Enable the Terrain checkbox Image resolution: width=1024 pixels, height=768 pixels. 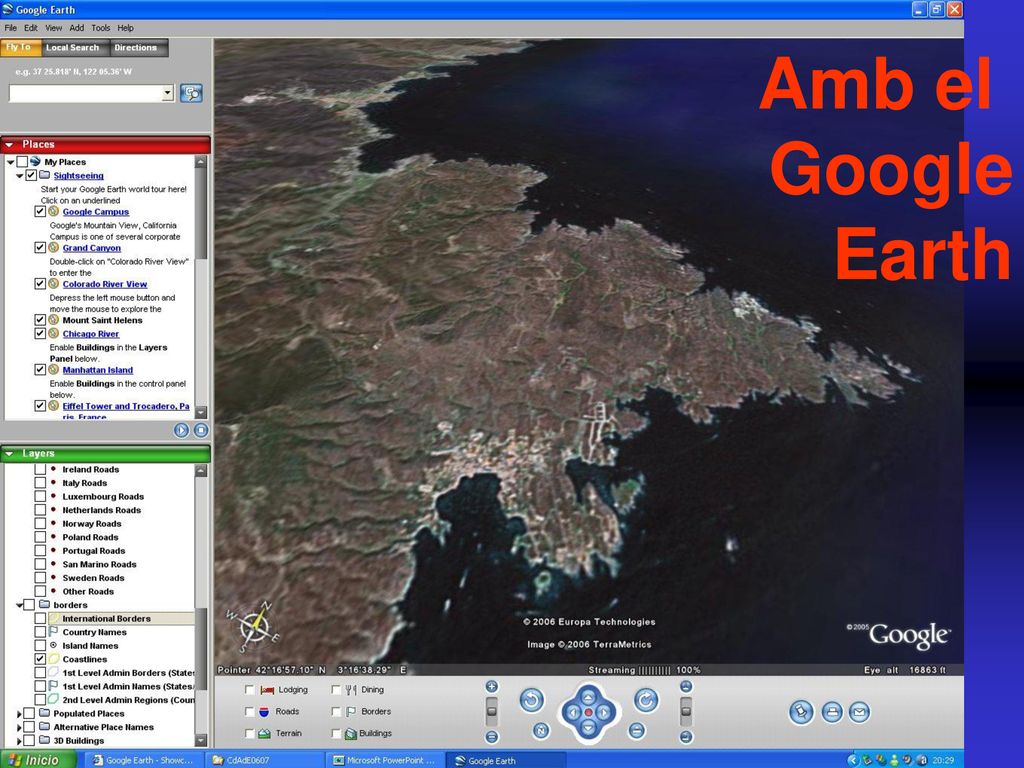pos(249,733)
